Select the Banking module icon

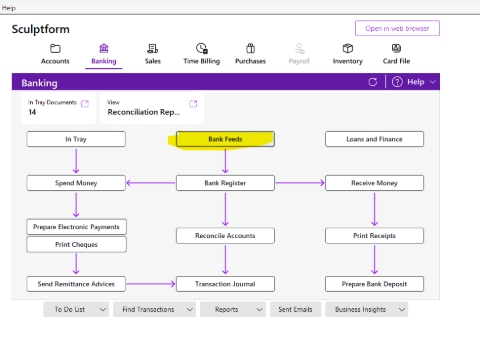[x=104, y=48]
